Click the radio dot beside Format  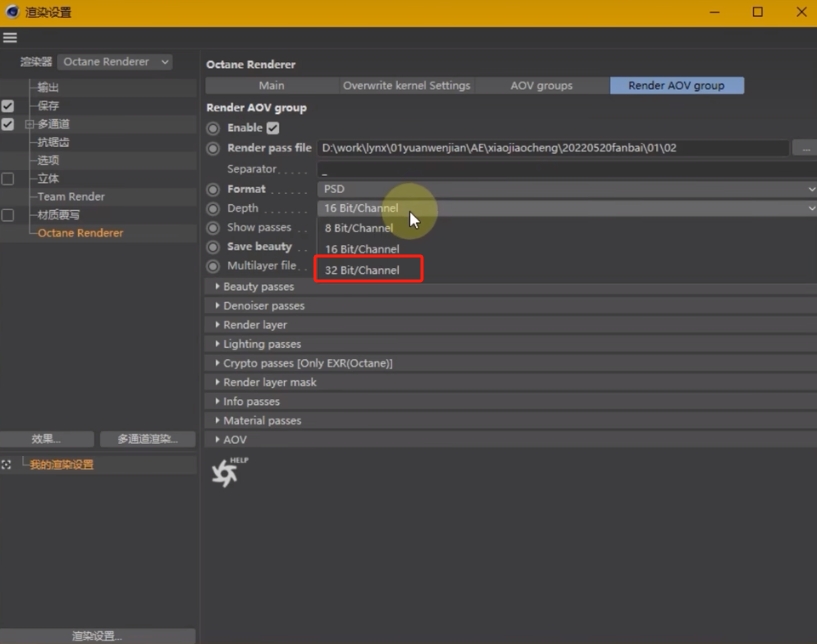[x=213, y=190]
